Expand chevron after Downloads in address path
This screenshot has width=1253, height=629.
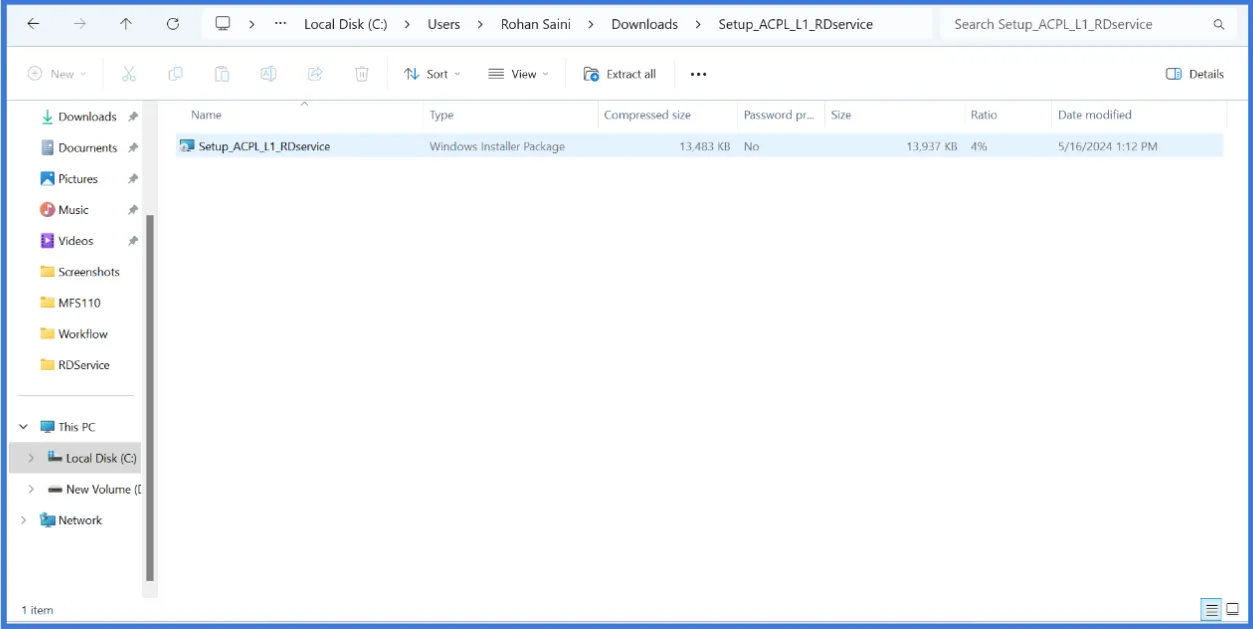pos(698,24)
